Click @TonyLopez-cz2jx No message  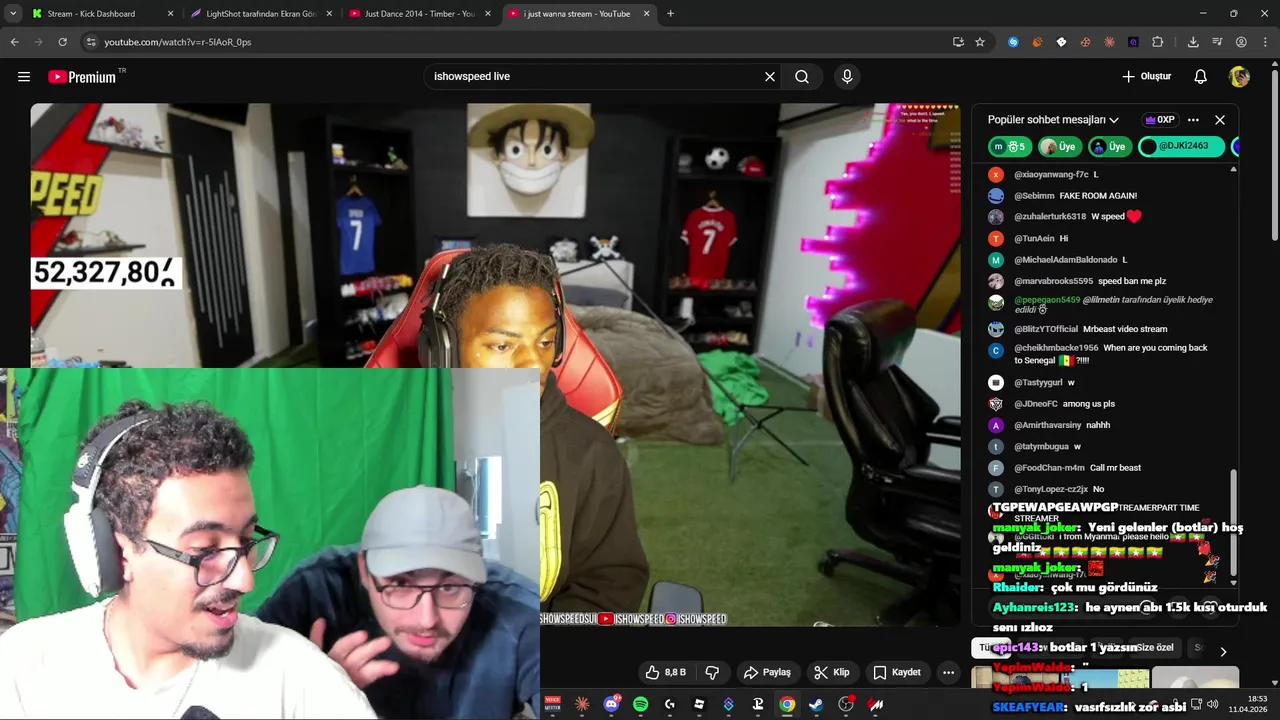coord(1059,489)
